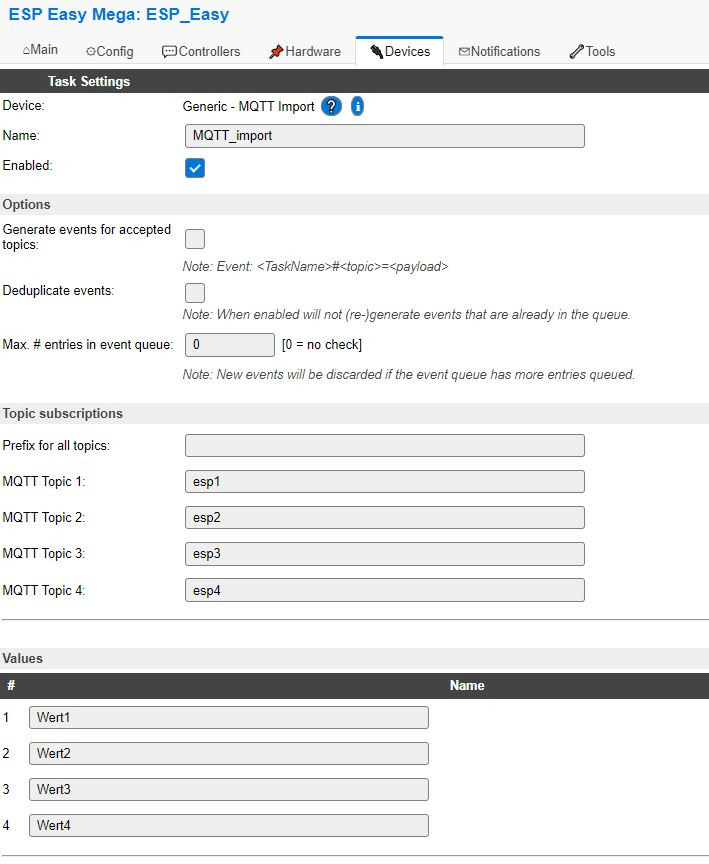Click the 'Device:' label
The width and height of the screenshot is (709, 864).
tap(23, 105)
